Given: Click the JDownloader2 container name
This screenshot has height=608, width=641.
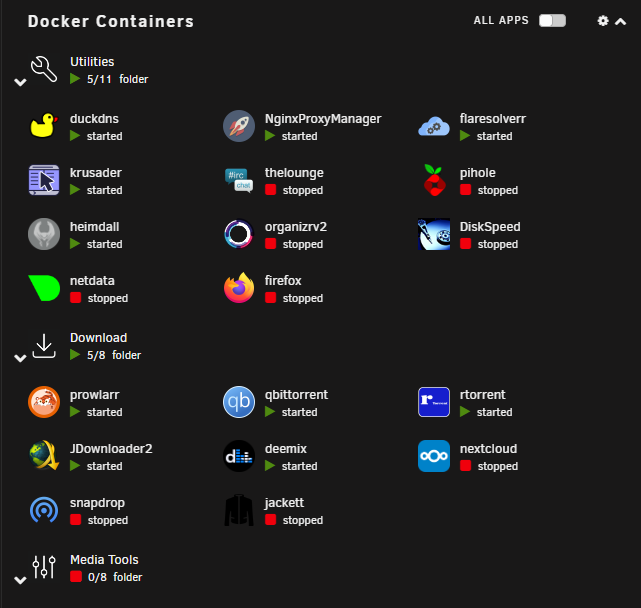Looking at the screenshot, I should [x=111, y=449].
